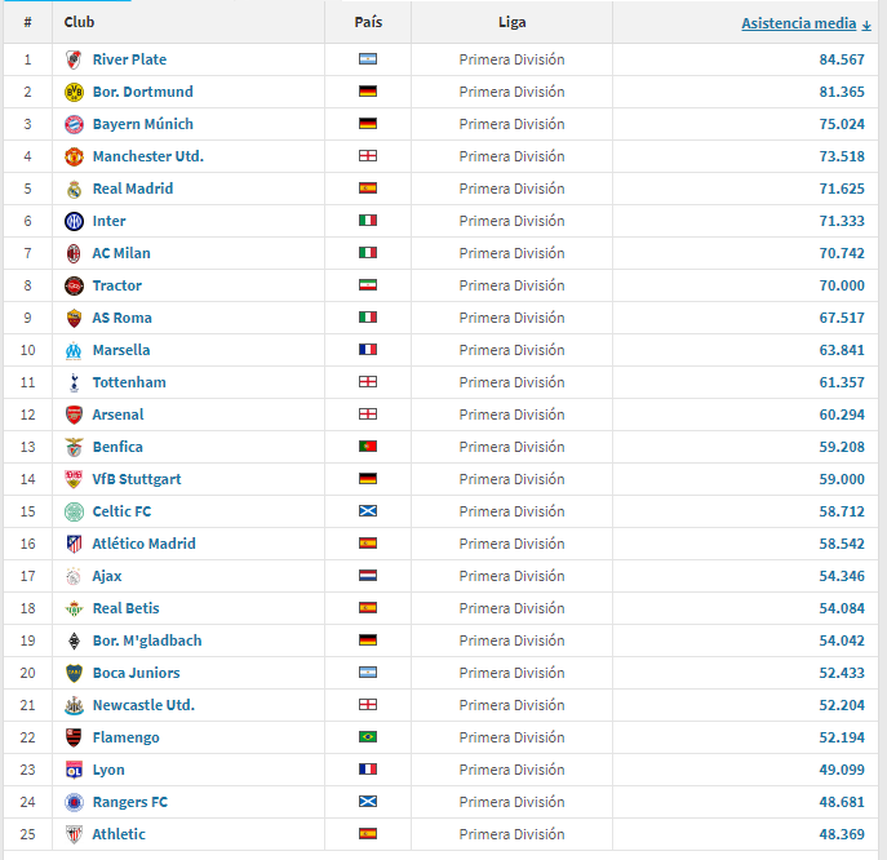
Task: Click the Portugal flag in Benfica row
Action: pyautogui.click(x=368, y=446)
